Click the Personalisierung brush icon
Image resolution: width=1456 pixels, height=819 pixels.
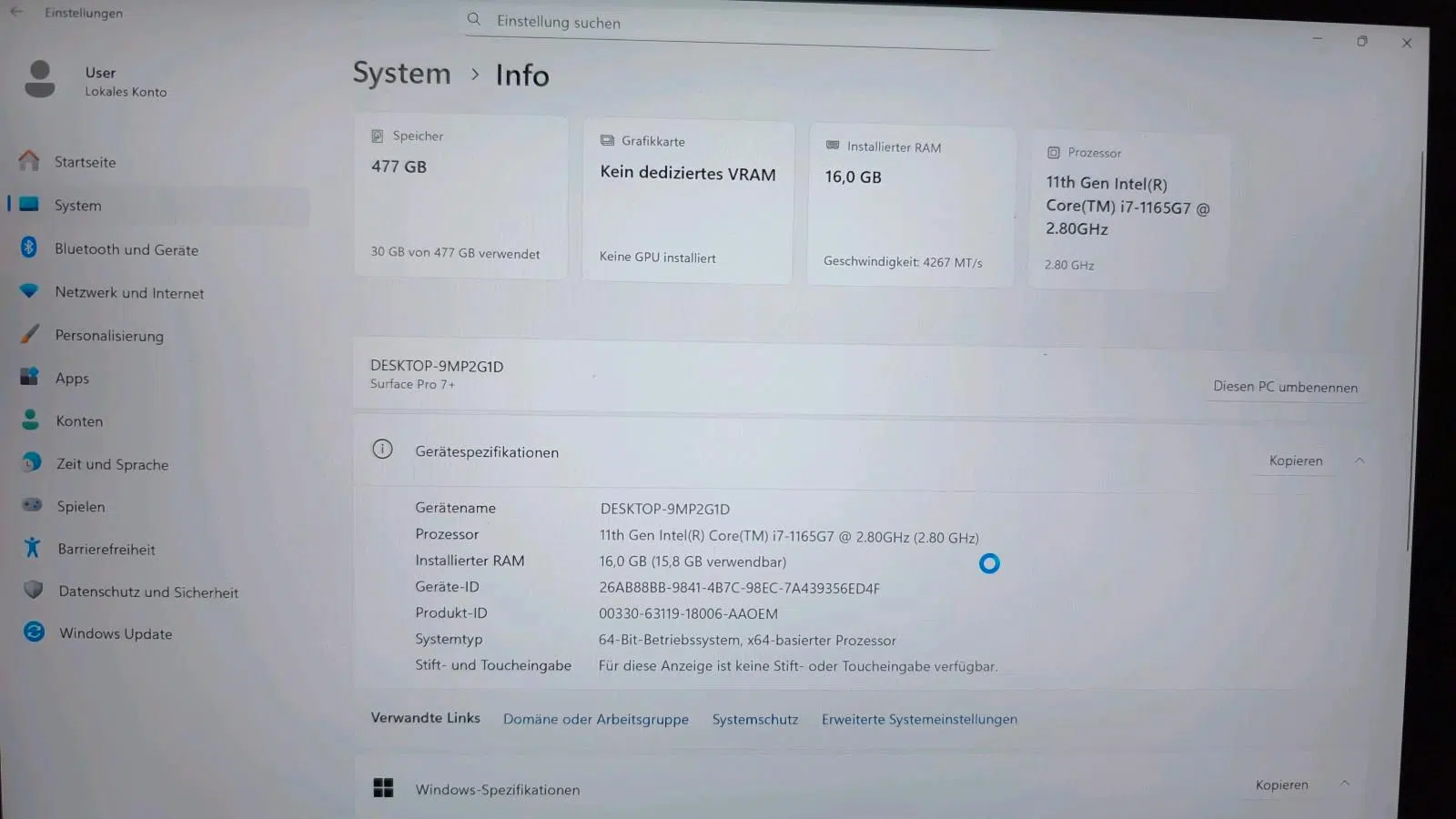point(30,334)
